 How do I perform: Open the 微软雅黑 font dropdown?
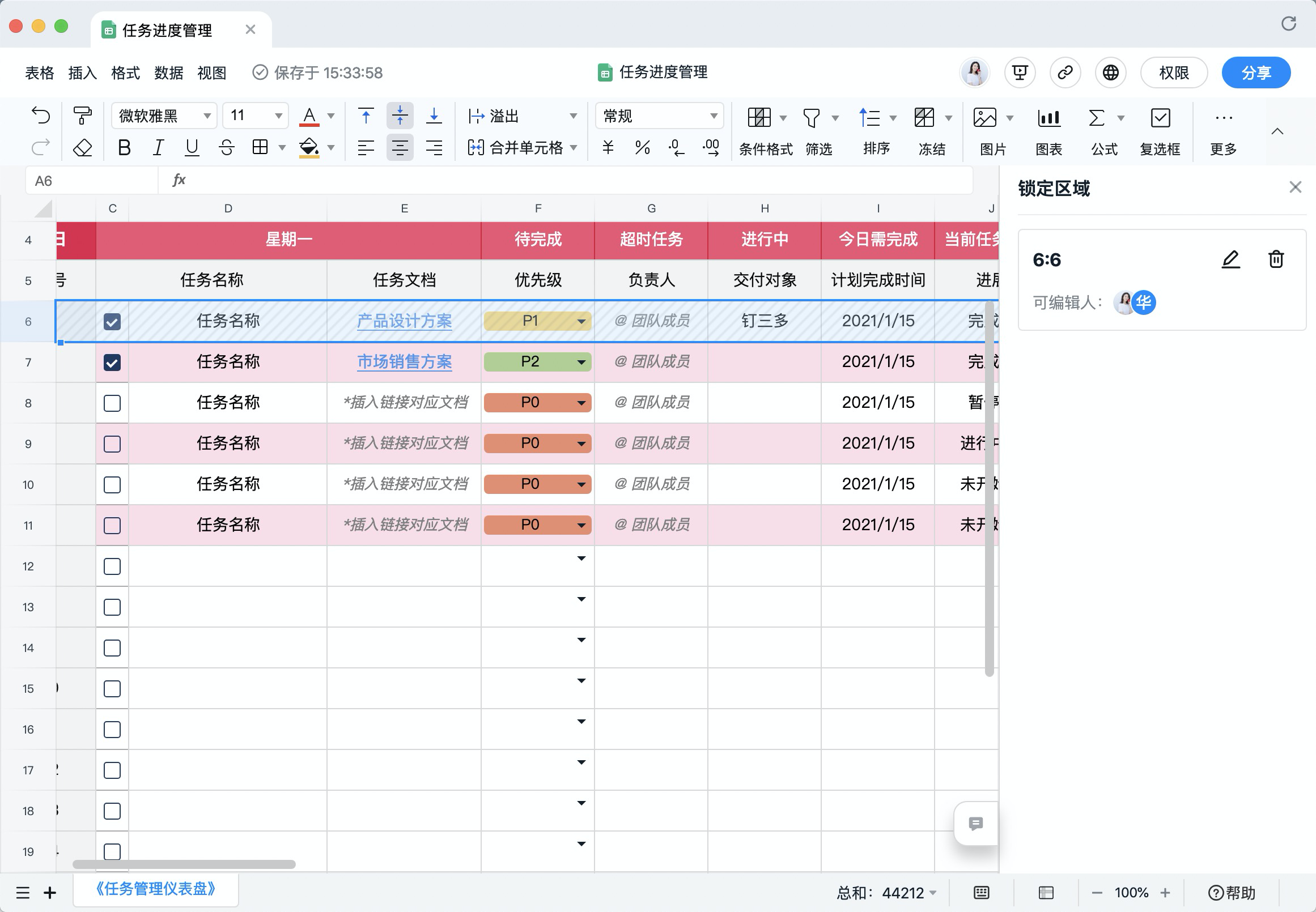(164, 116)
